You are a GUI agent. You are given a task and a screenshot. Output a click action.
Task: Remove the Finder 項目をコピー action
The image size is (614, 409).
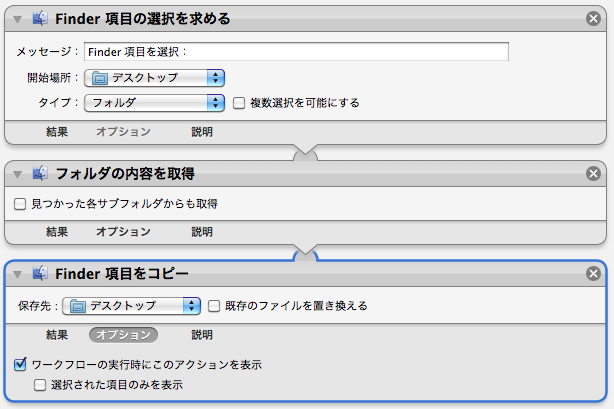(x=594, y=274)
